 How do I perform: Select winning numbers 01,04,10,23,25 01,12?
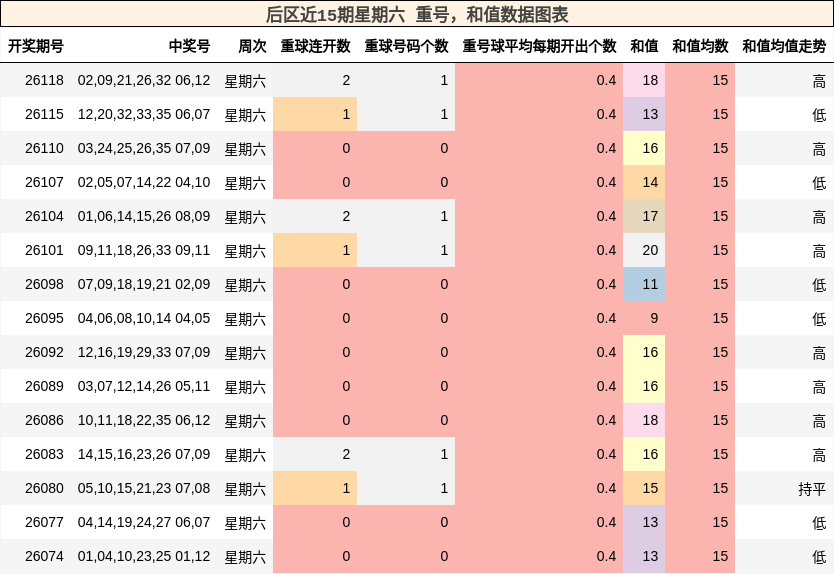[144, 557]
